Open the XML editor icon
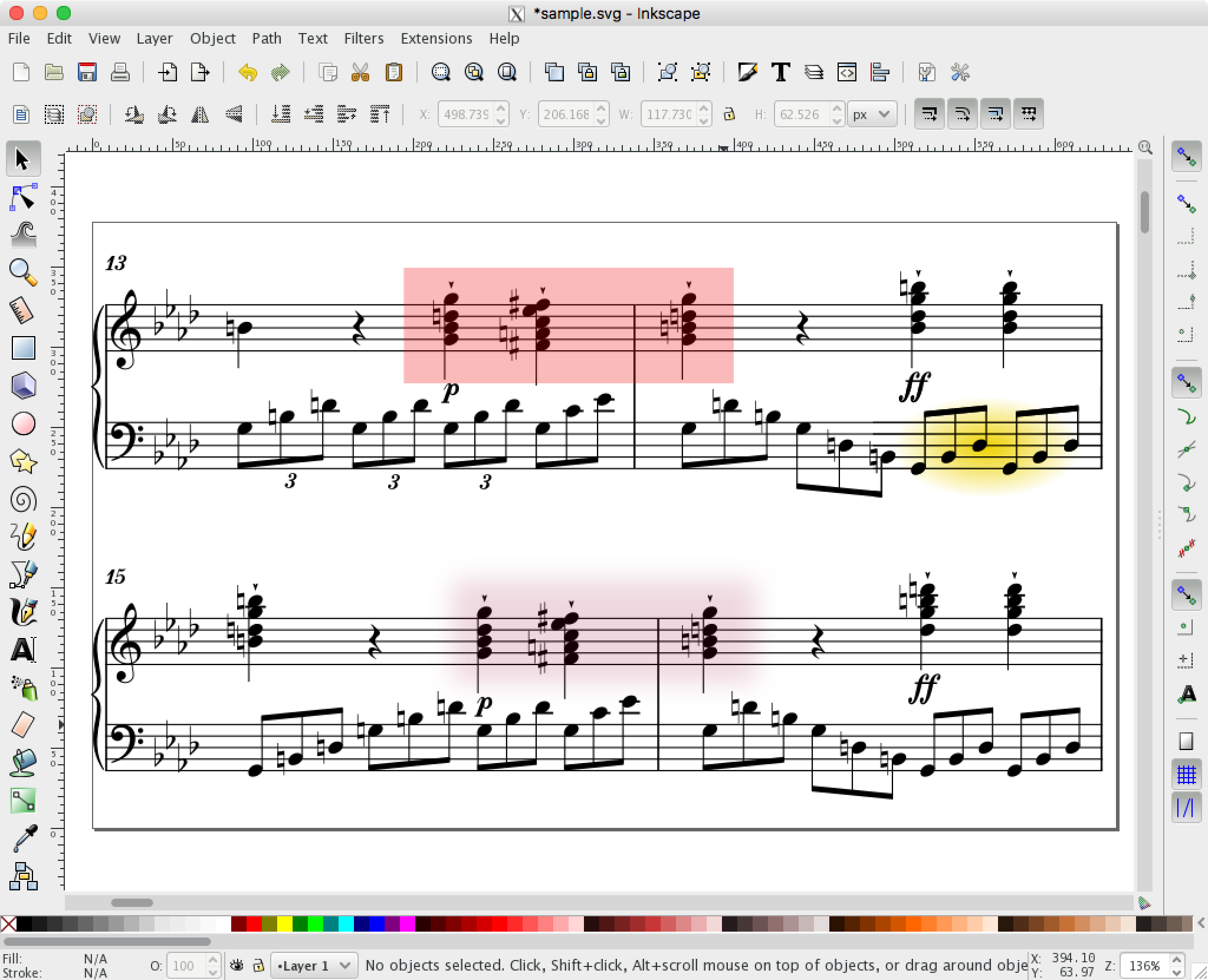1208x980 pixels. pyautogui.click(x=847, y=73)
